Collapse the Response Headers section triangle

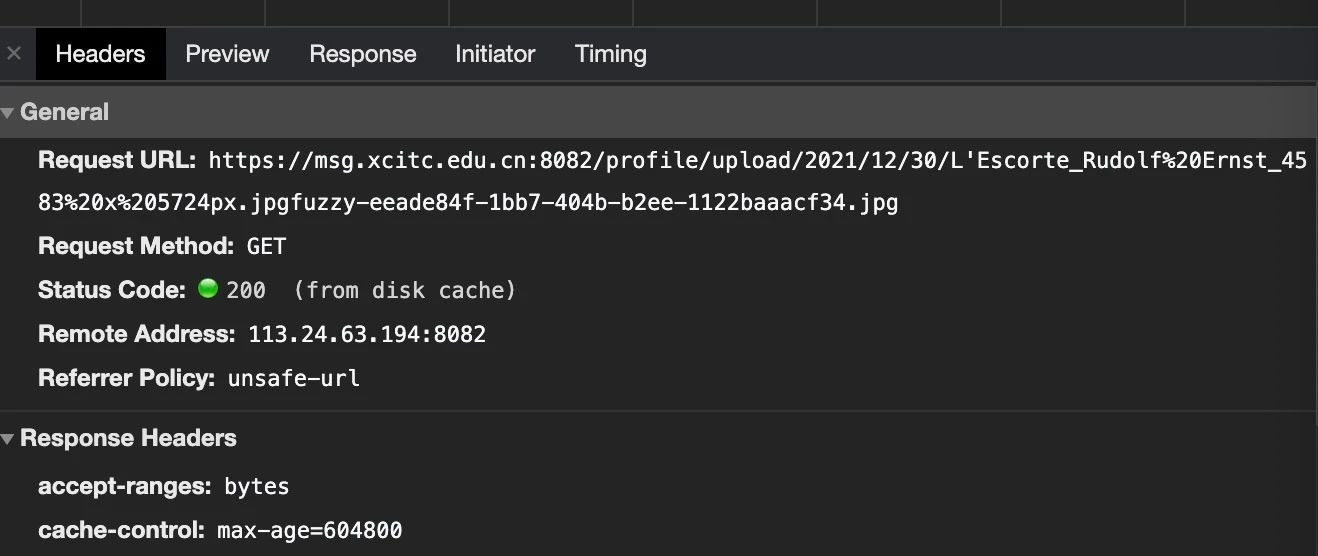point(8,439)
